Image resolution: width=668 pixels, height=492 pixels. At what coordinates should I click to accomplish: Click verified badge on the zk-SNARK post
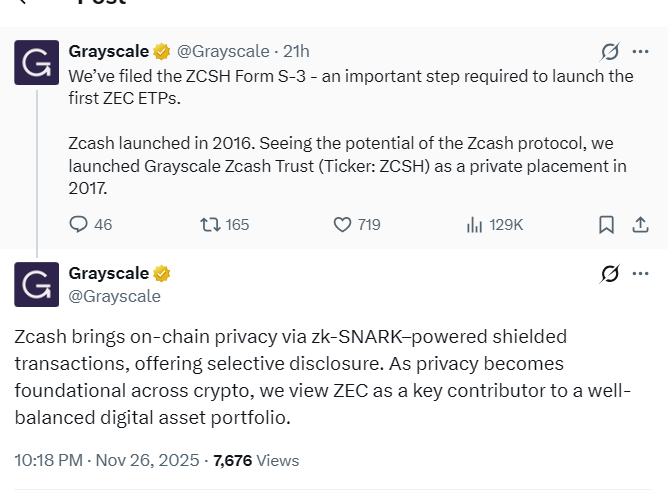click(x=161, y=274)
